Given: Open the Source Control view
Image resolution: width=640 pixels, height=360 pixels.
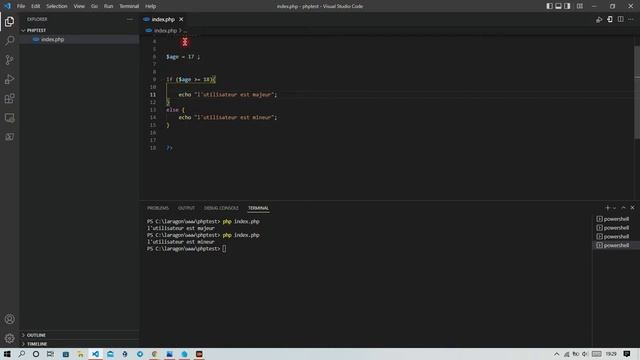Looking at the screenshot, I should pos(9,60).
